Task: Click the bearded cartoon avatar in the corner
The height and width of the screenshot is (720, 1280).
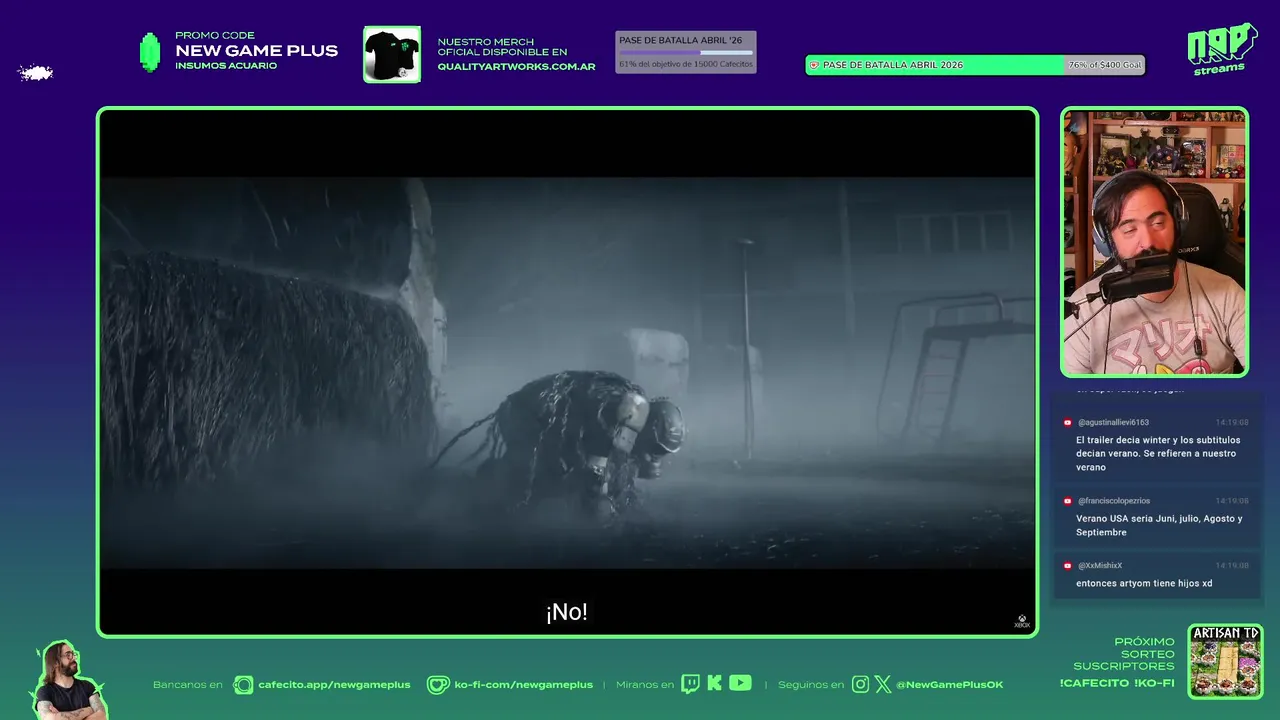Action: 68,680
